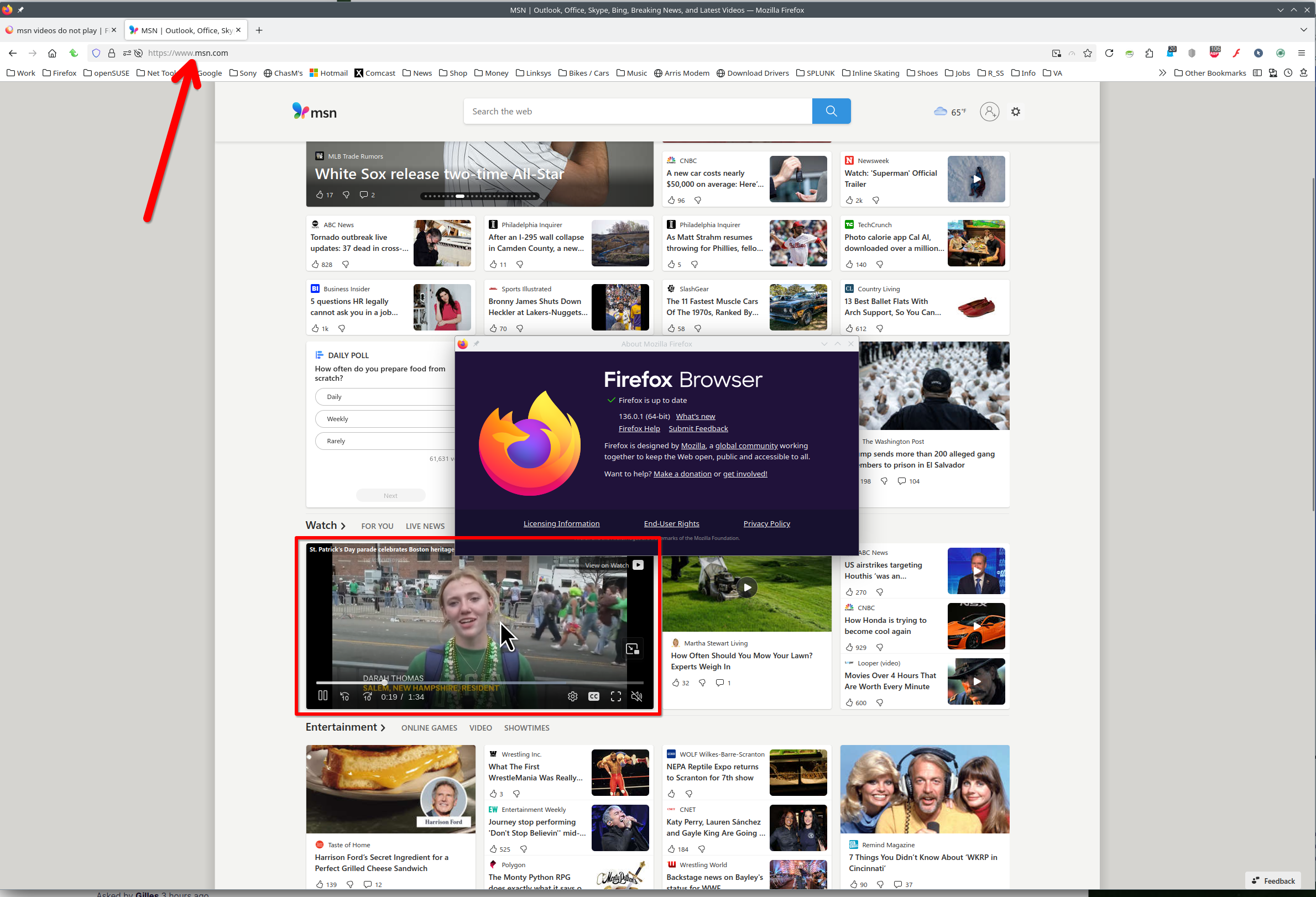The width and height of the screenshot is (1316, 897).
Task: Open the Work bookmarks folder
Action: pyautogui.click(x=21, y=73)
